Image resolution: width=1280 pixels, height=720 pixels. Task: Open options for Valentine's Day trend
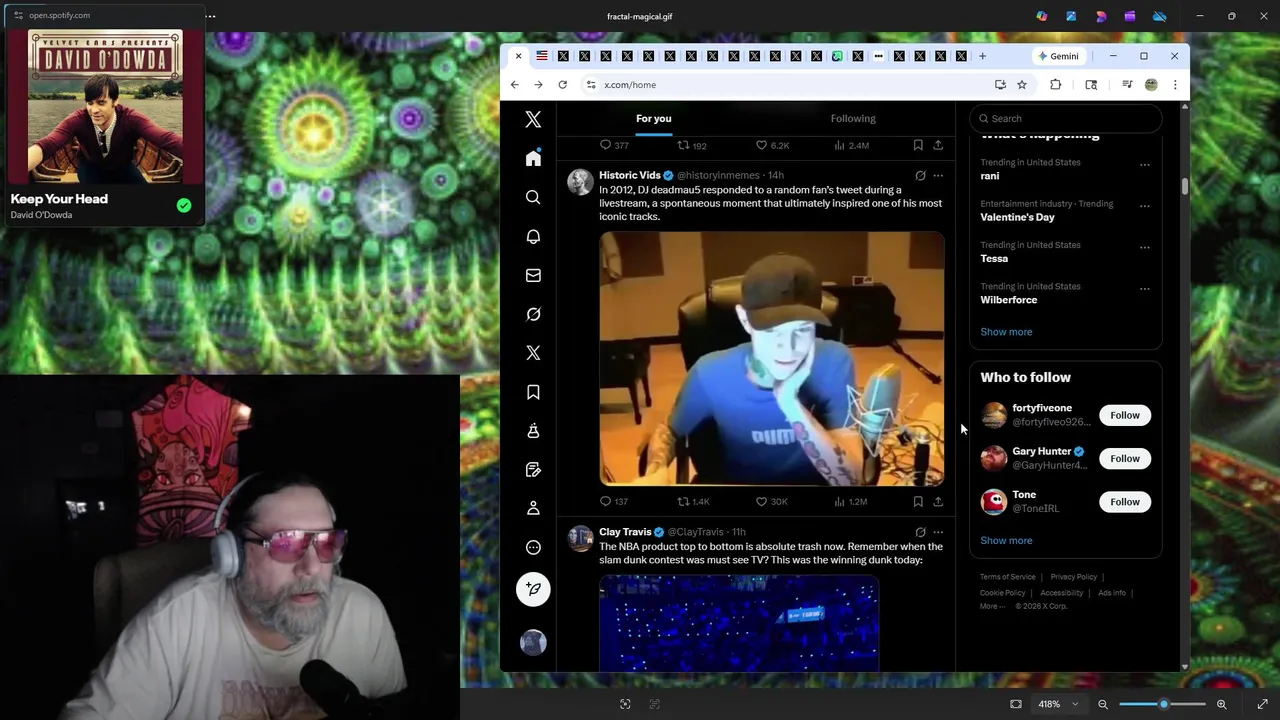1145,206
